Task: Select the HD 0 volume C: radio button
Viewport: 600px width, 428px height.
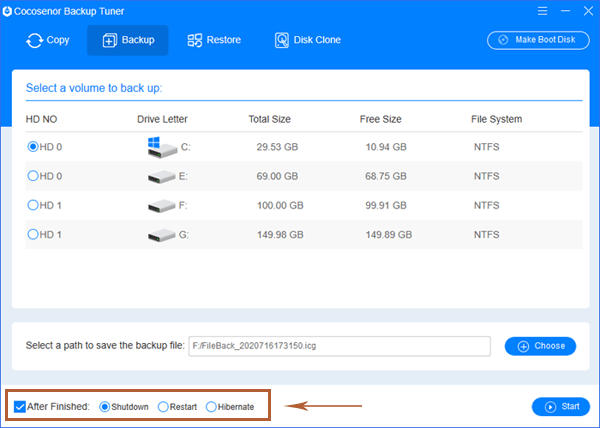Action: 33,146
